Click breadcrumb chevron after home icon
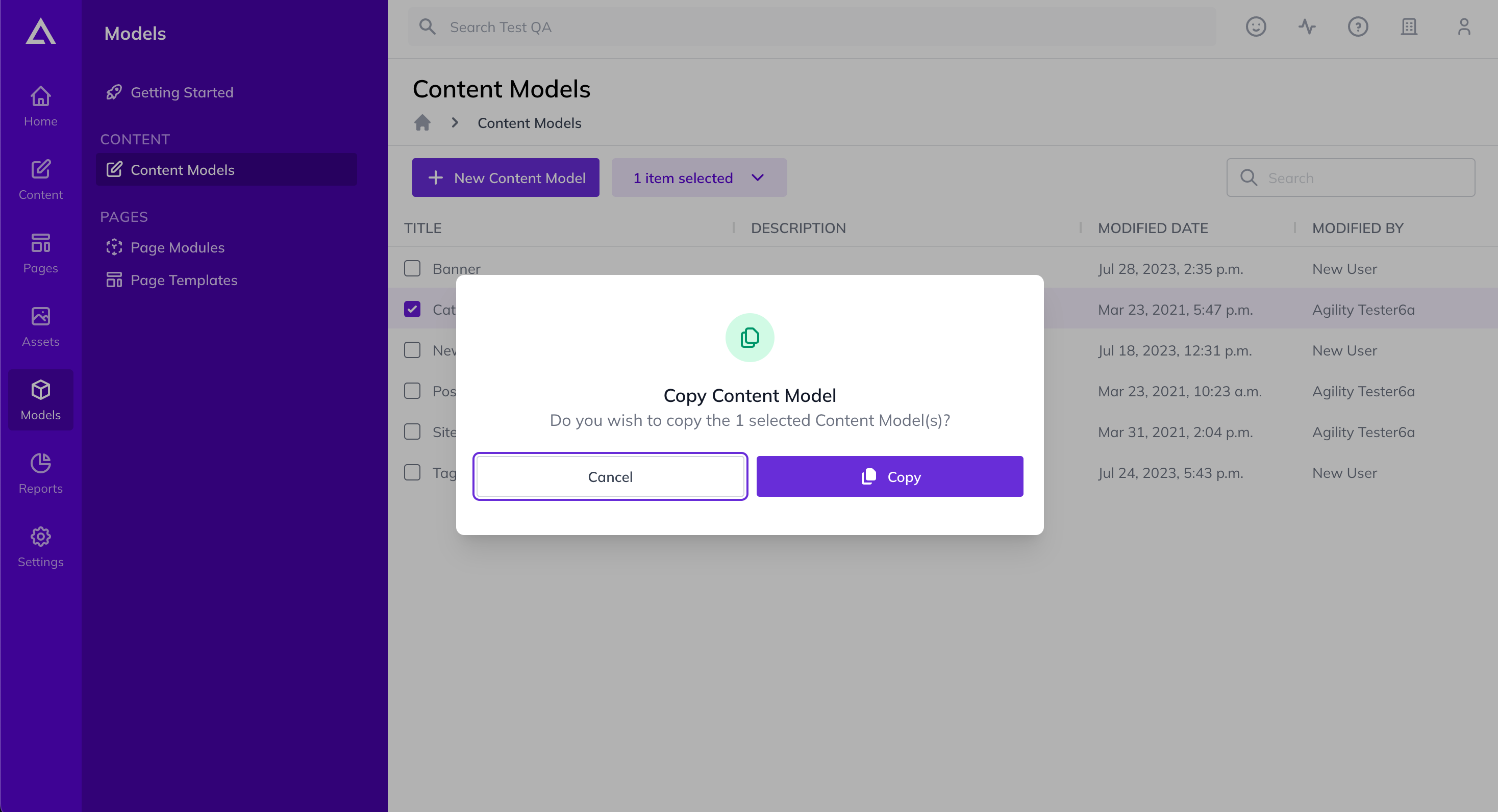Screen dimensions: 1498x812 [x=455, y=122]
